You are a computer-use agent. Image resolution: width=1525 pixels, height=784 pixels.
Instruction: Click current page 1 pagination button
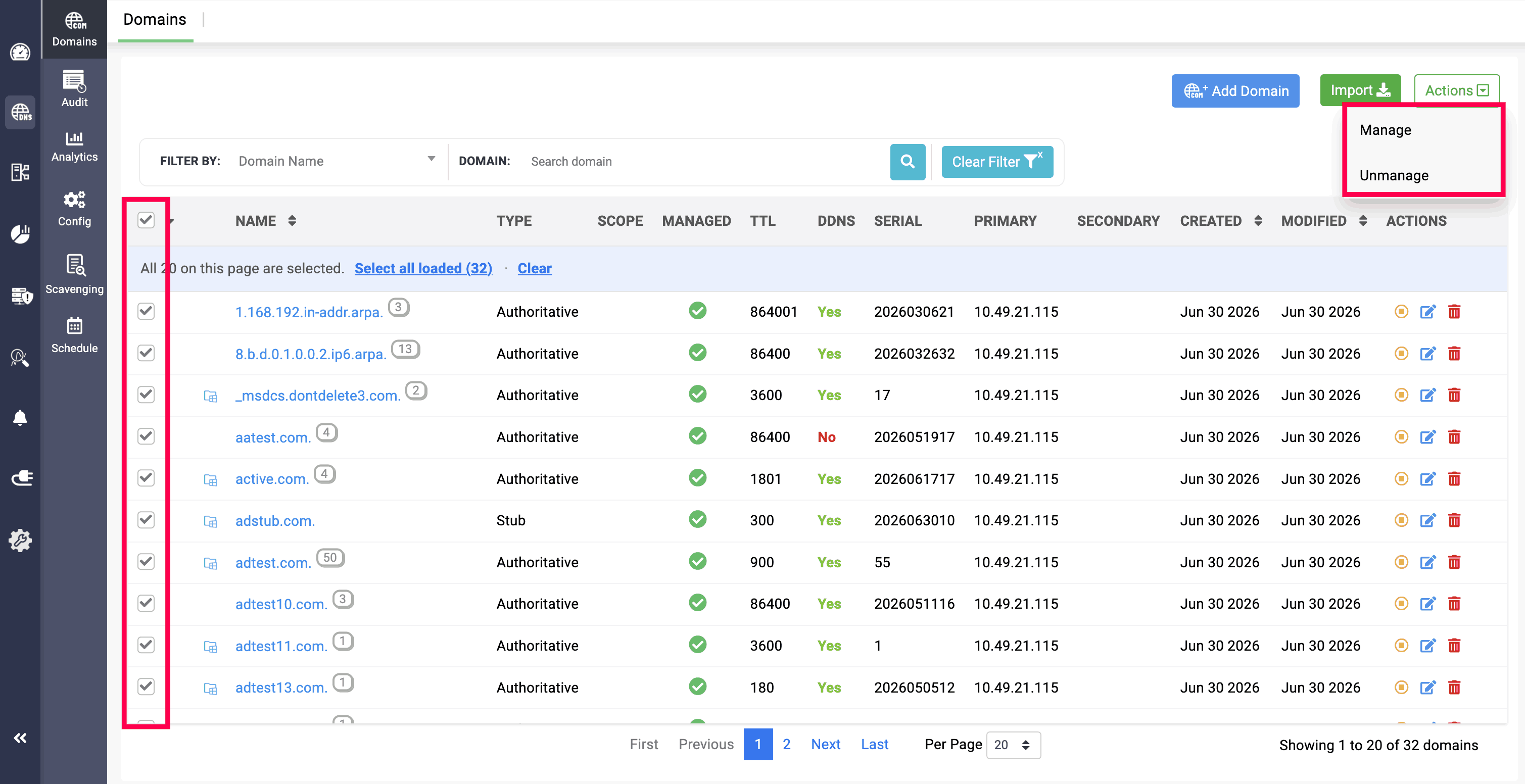758,745
